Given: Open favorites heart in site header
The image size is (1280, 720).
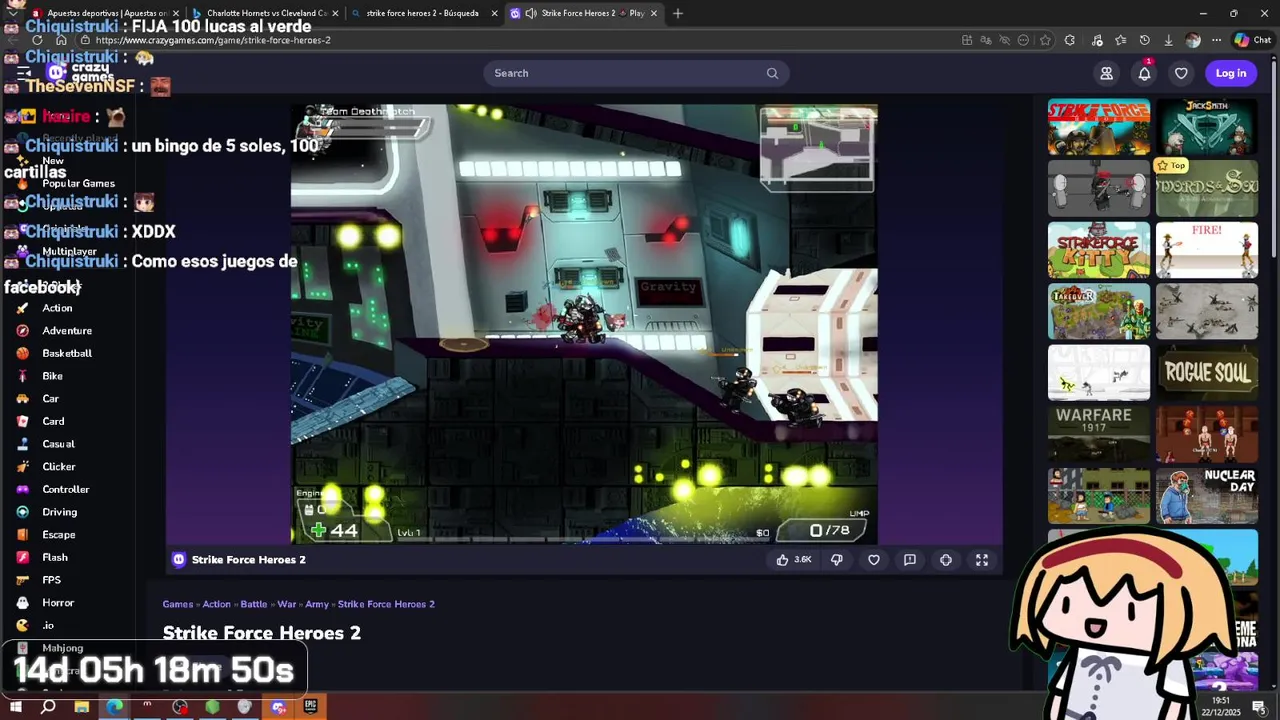Looking at the screenshot, I should click(1181, 73).
